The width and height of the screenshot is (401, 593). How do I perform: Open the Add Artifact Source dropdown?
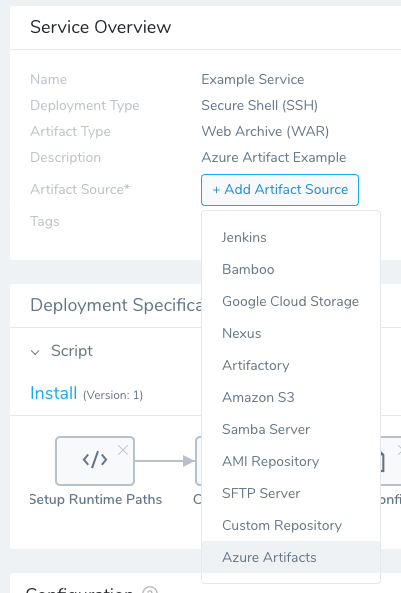click(x=280, y=190)
